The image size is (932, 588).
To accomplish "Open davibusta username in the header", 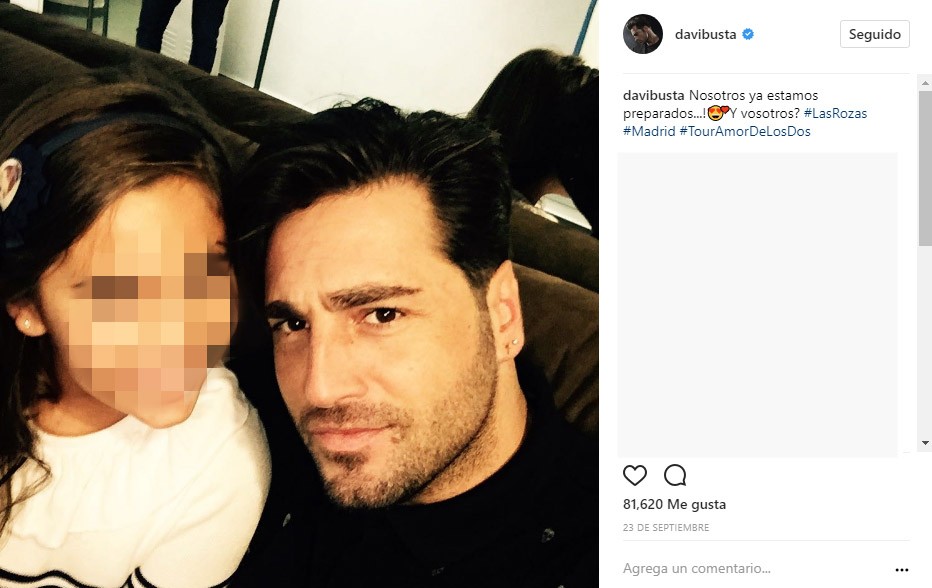I will point(706,34).
